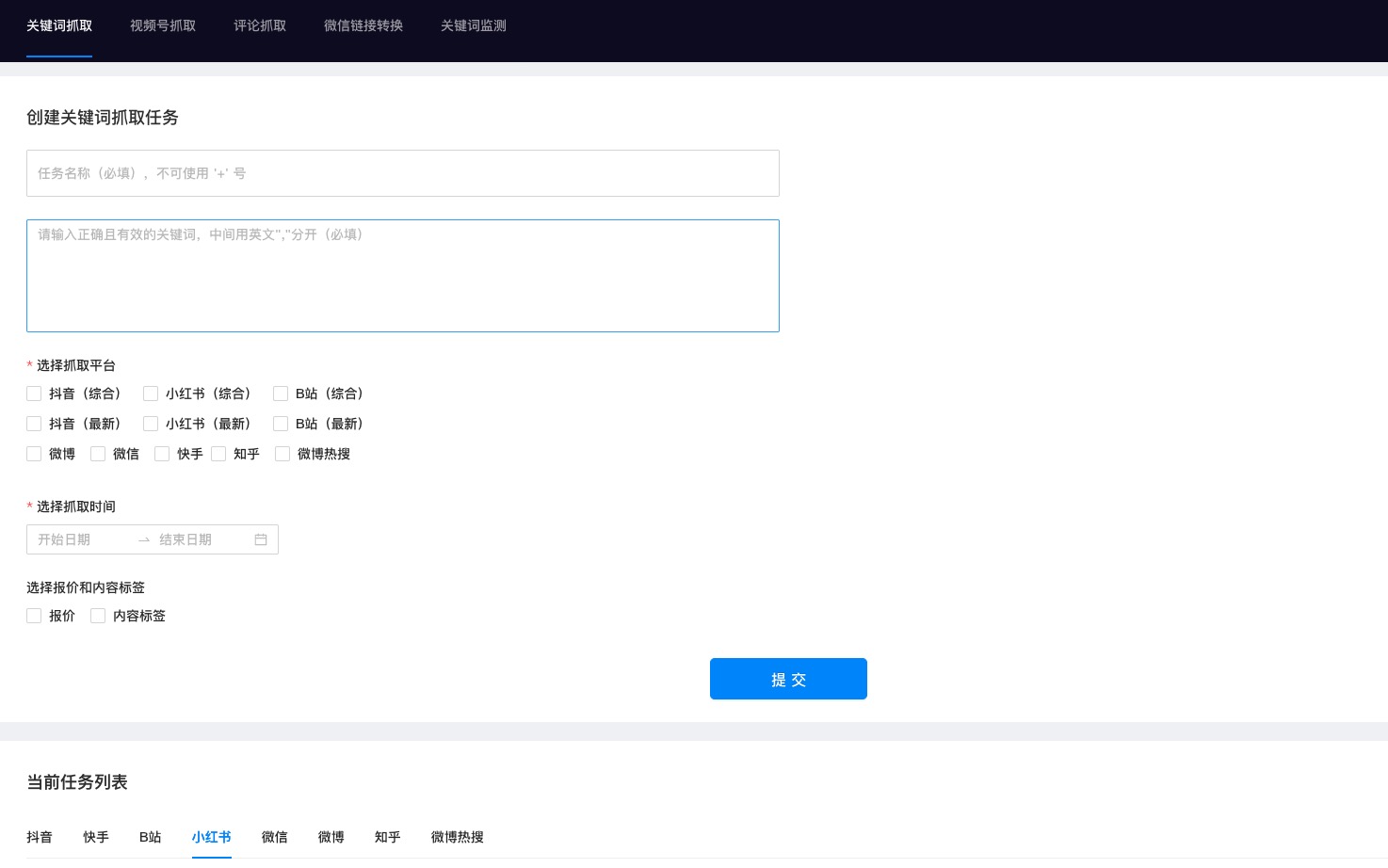1388x868 pixels.
Task: Select the 小红书 task list tab
Action: (212, 837)
